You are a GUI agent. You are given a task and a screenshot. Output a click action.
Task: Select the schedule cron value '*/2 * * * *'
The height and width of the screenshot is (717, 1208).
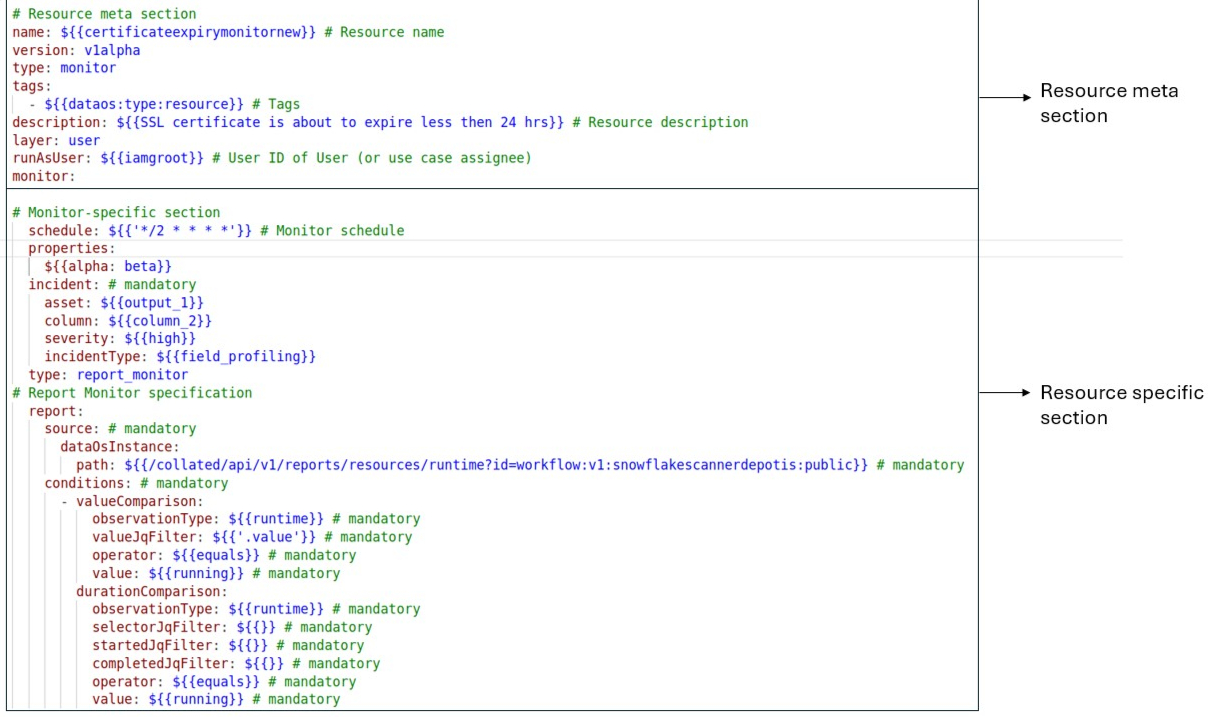pyautogui.click(x=180, y=230)
